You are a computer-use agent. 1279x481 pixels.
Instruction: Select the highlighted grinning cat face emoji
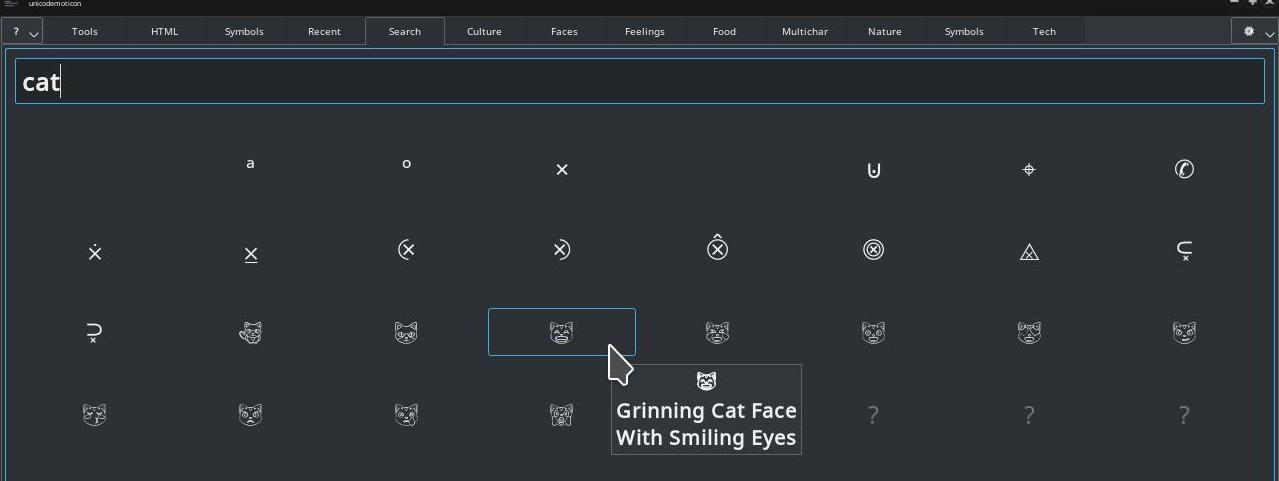(x=562, y=332)
